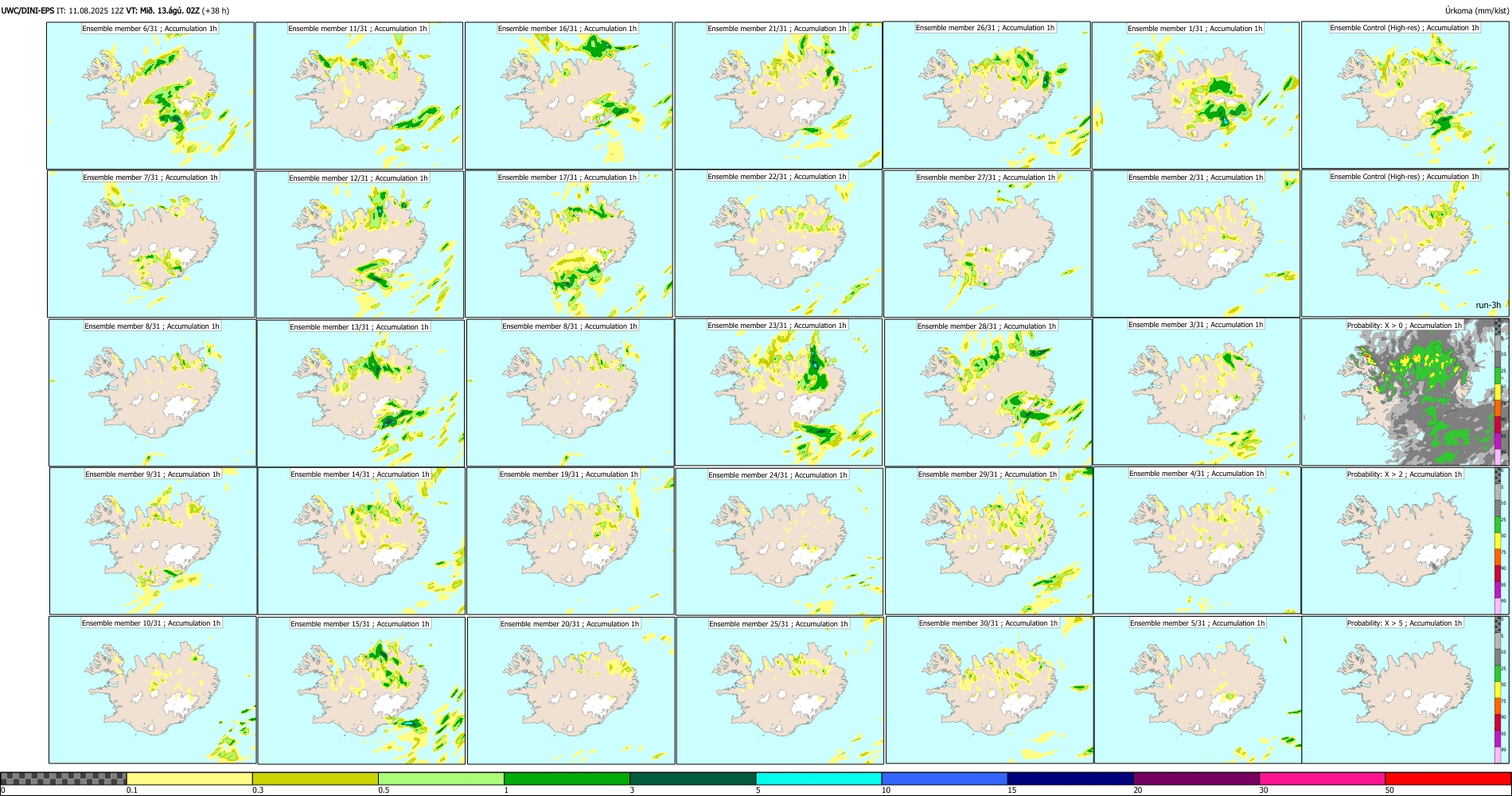
Task: Click the 'Ensemble member 9/31' title label
Action: pos(153,474)
